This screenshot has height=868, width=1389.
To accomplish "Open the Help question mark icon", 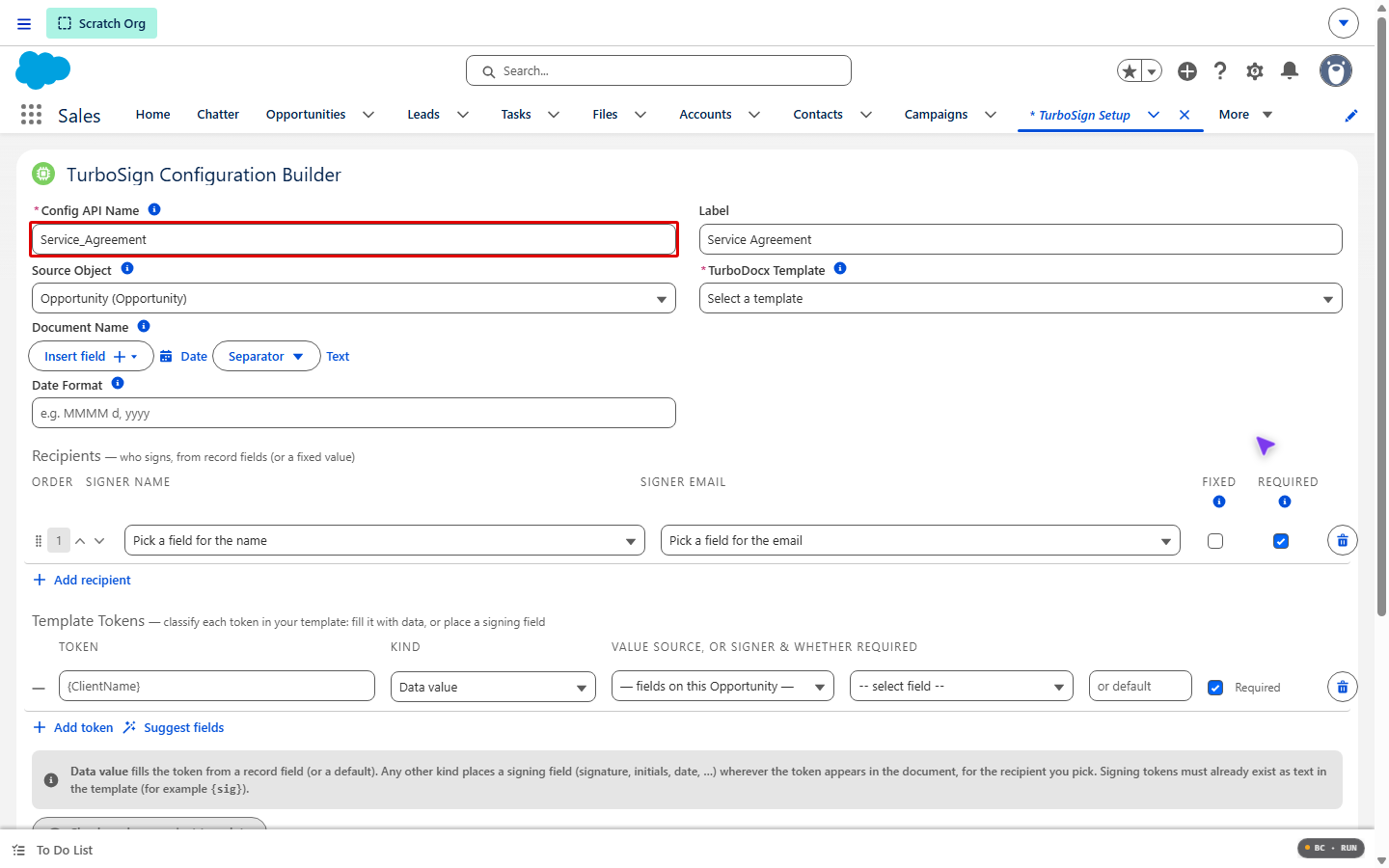I will [x=1220, y=70].
